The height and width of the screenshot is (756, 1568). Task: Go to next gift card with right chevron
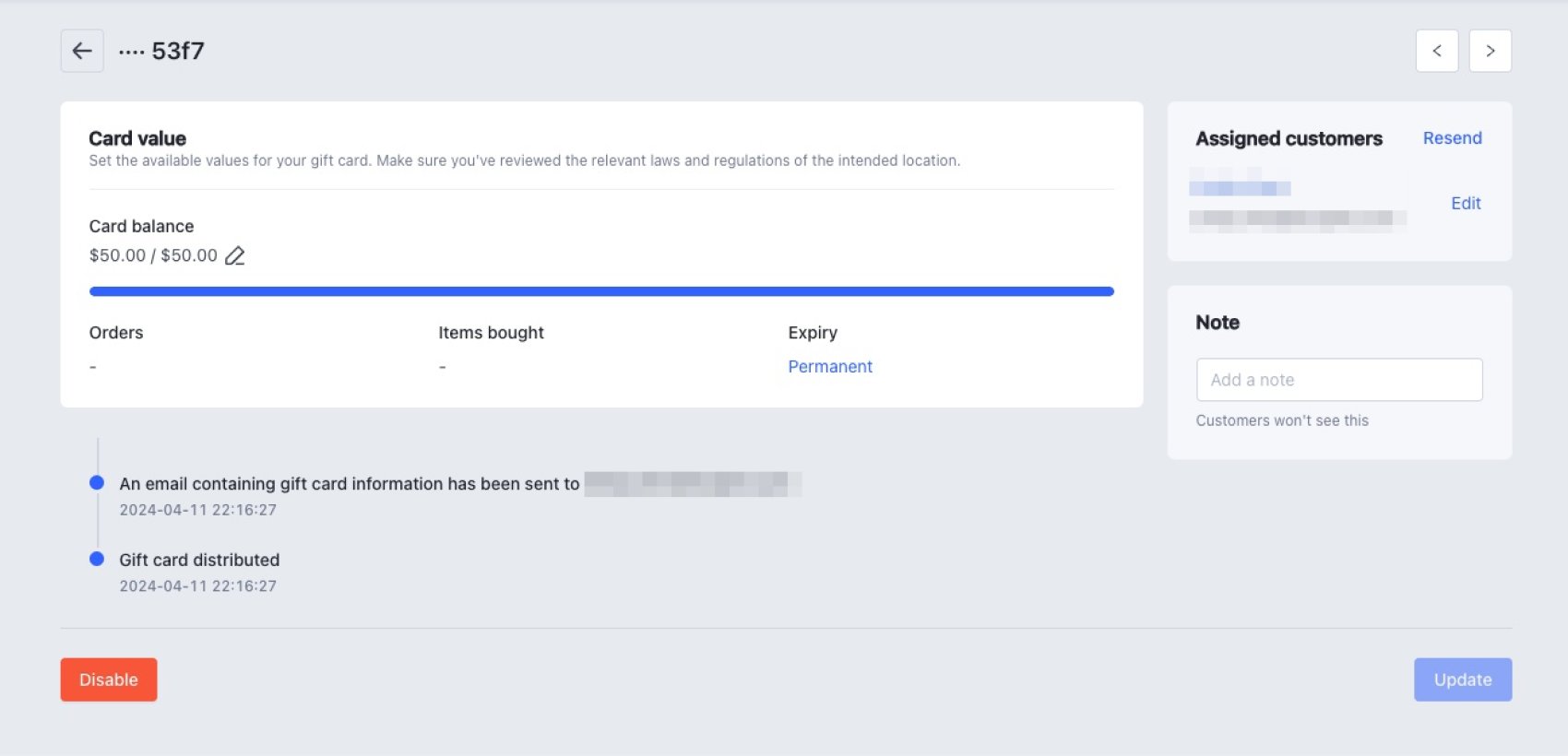tap(1490, 51)
